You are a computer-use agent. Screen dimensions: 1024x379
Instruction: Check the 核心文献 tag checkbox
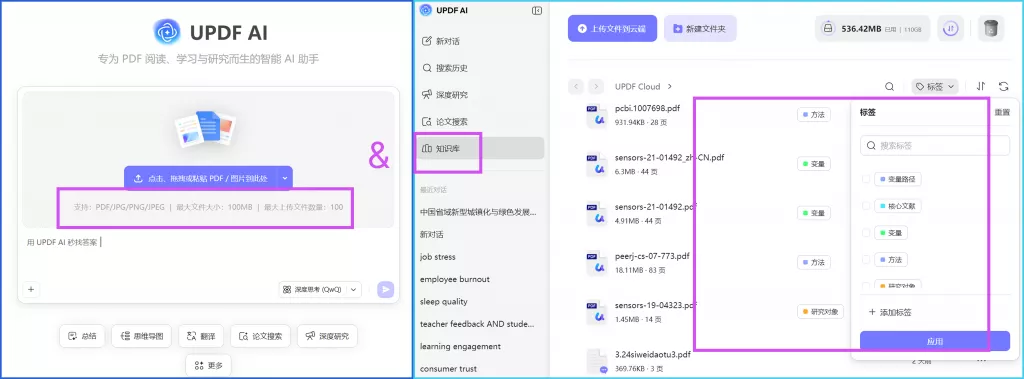pyautogui.click(x=866, y=206)
